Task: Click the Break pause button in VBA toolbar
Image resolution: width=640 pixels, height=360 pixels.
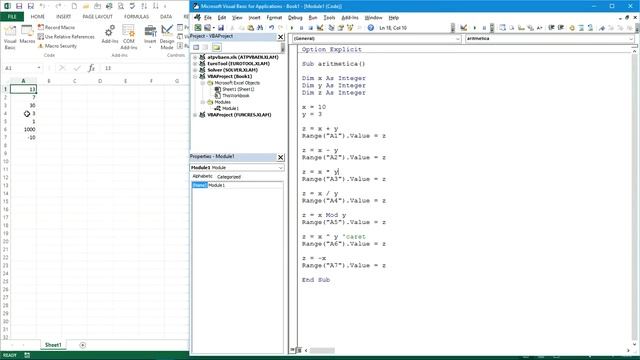Action: 301,28
